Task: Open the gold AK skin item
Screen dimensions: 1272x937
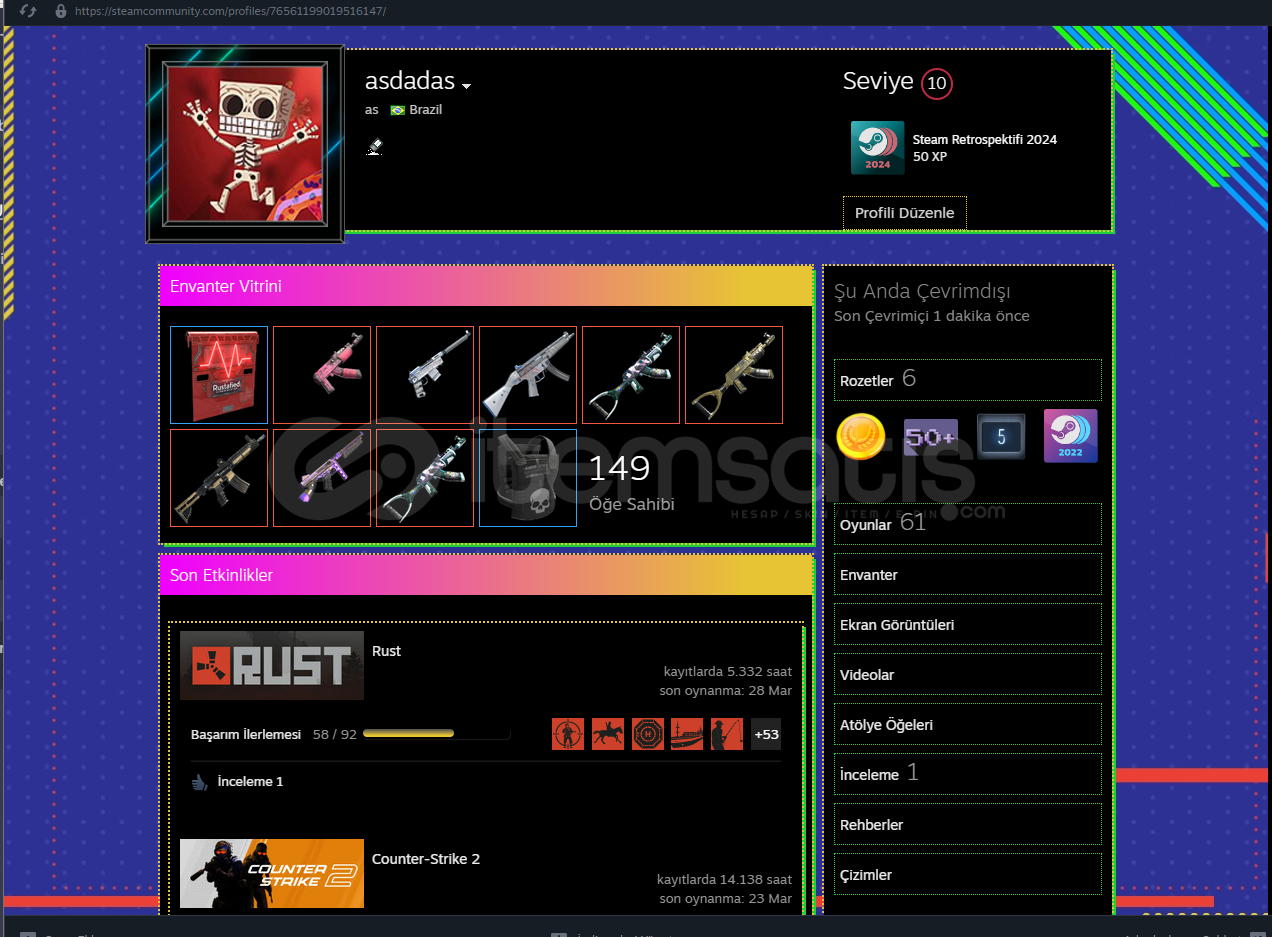Action: [734, 375]
